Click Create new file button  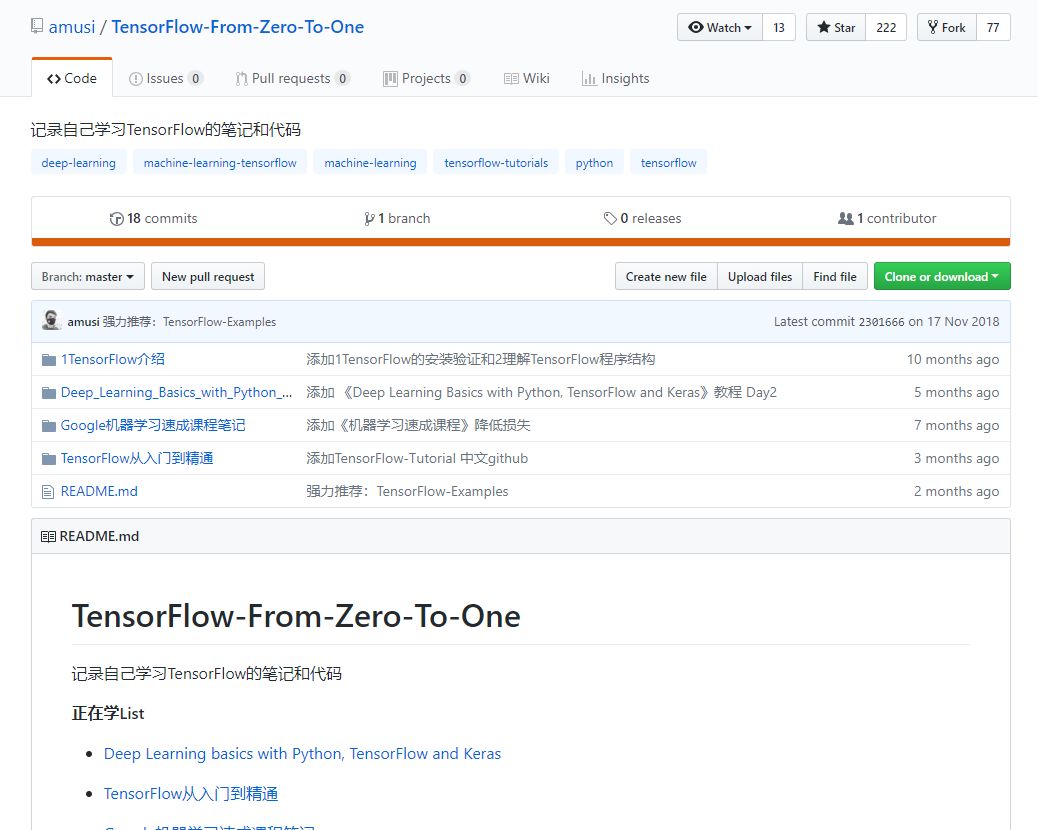(666, 277)
